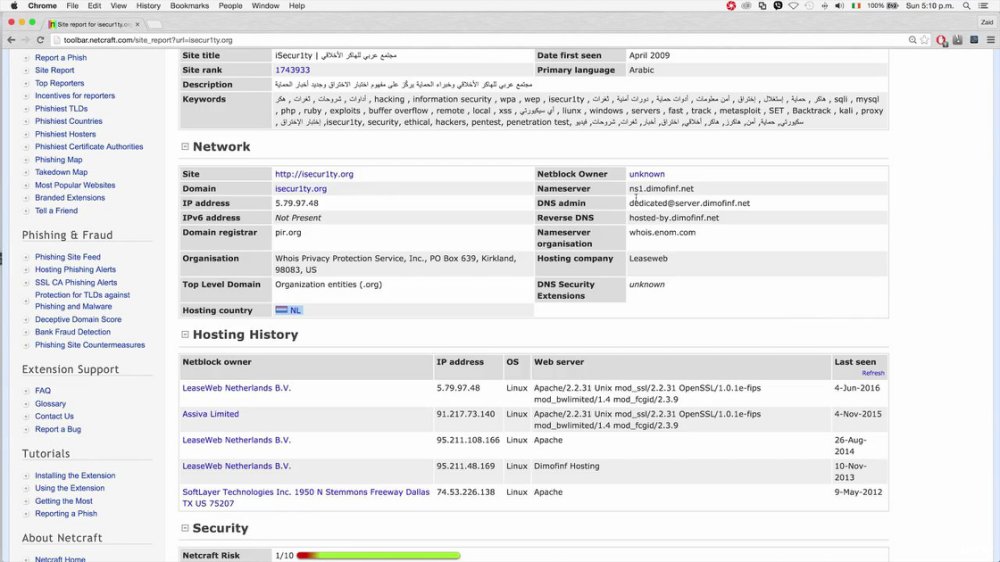Open the SoftLayer Technologies Inc. link
Image resolution: width=1000 pixels, height=562 pixels.
click(x=306, y=498)
